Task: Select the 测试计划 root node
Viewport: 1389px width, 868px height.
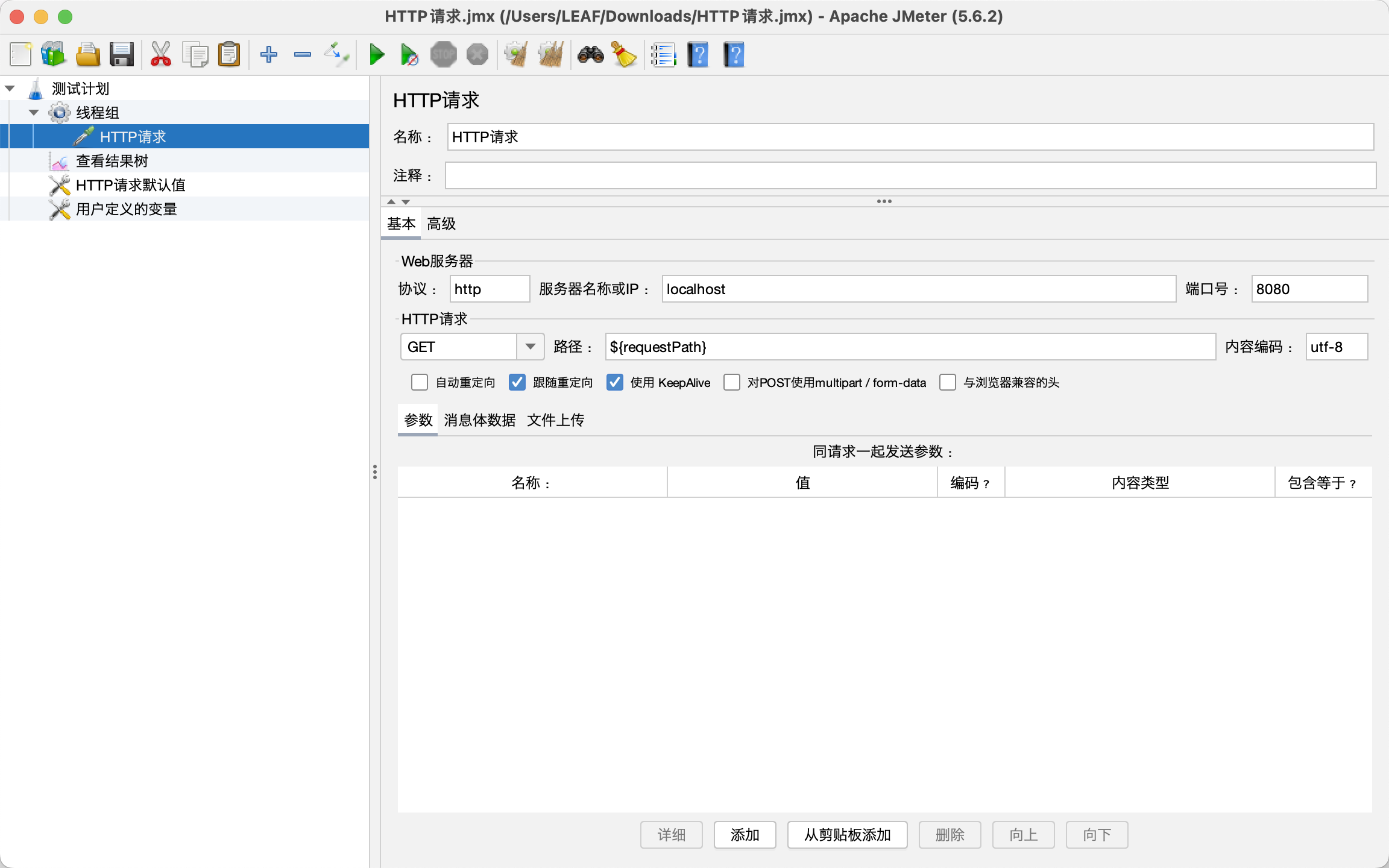Action: click(80, 89)
